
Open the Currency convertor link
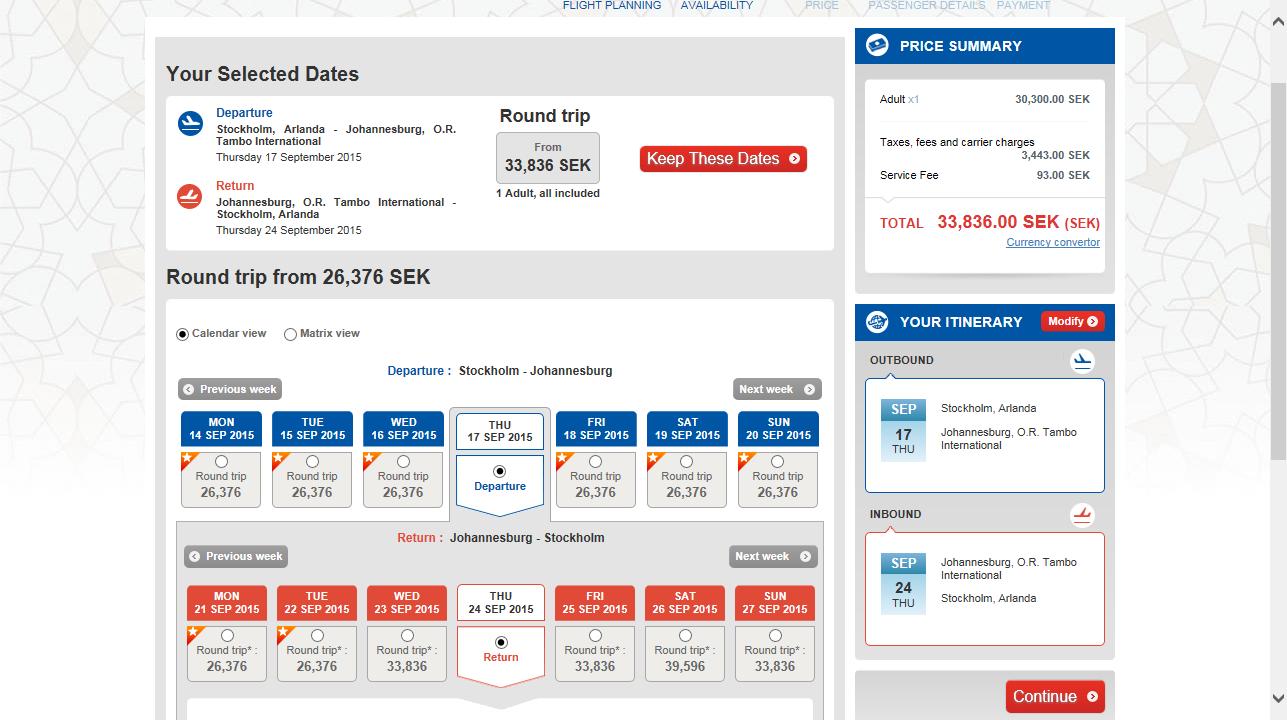tap(1052, 243)
